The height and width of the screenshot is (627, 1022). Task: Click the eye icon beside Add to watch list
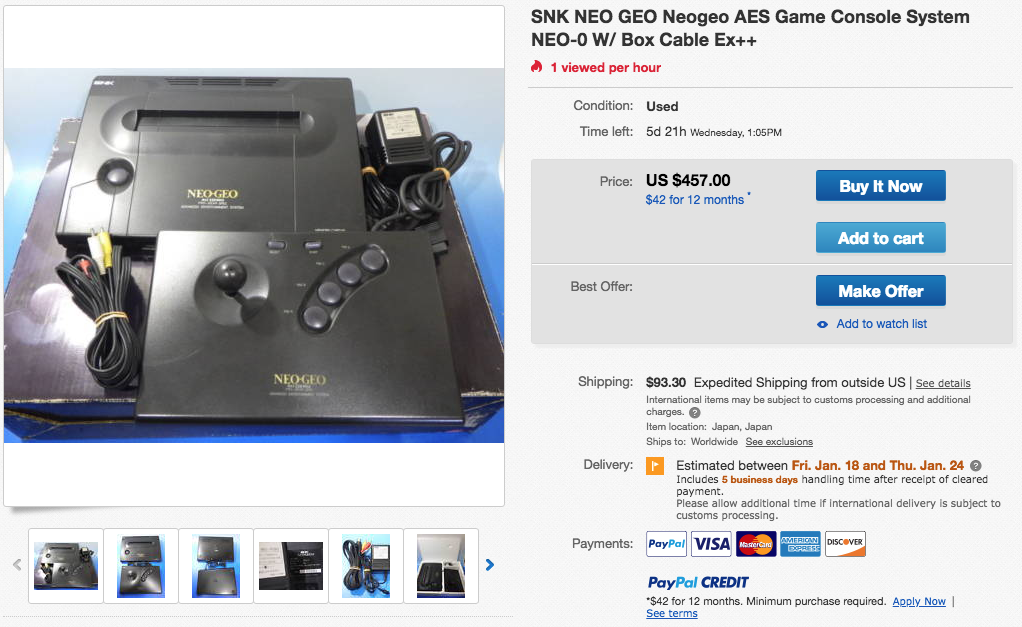pos(823,325)
